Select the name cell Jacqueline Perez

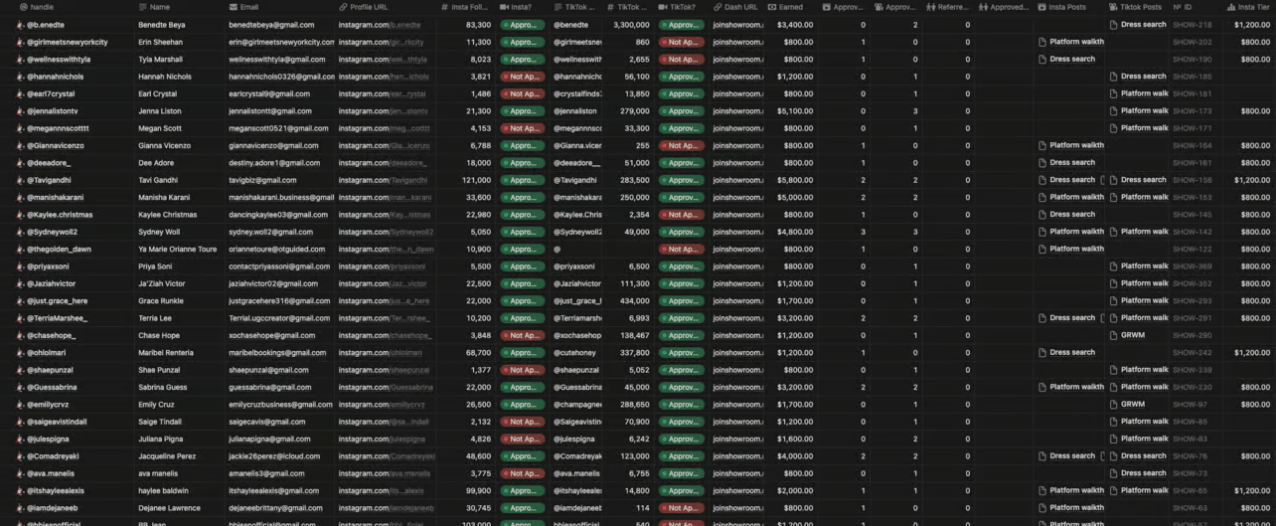(x=169, y=456)
